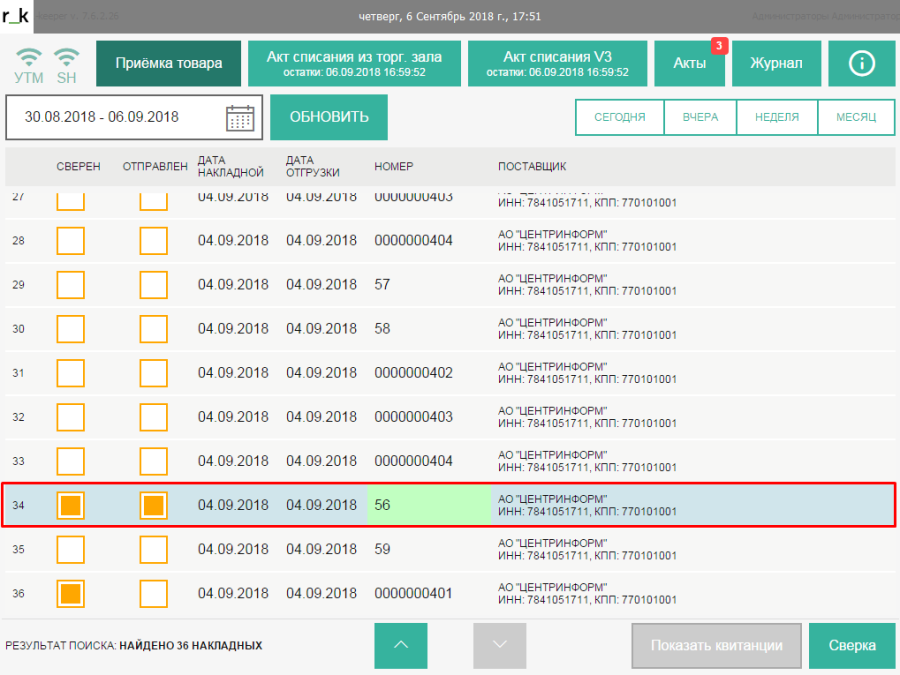Viewport: 900px width, 675px height.
Task: Click the Сверка button
Action: pos(852,645)
